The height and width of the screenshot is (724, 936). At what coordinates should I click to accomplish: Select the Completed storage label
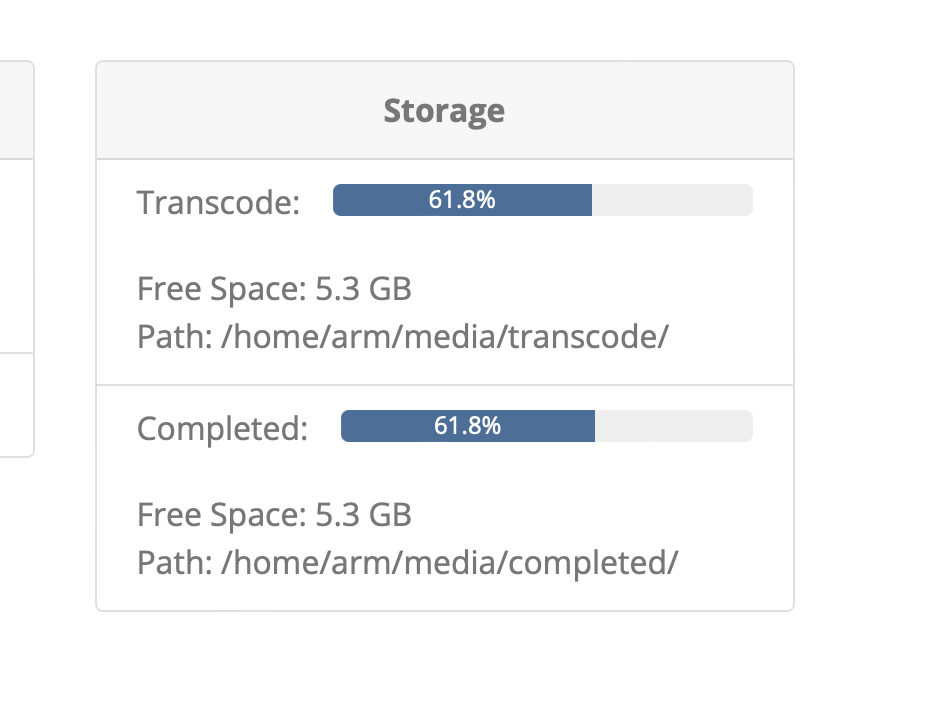[222, 428]
